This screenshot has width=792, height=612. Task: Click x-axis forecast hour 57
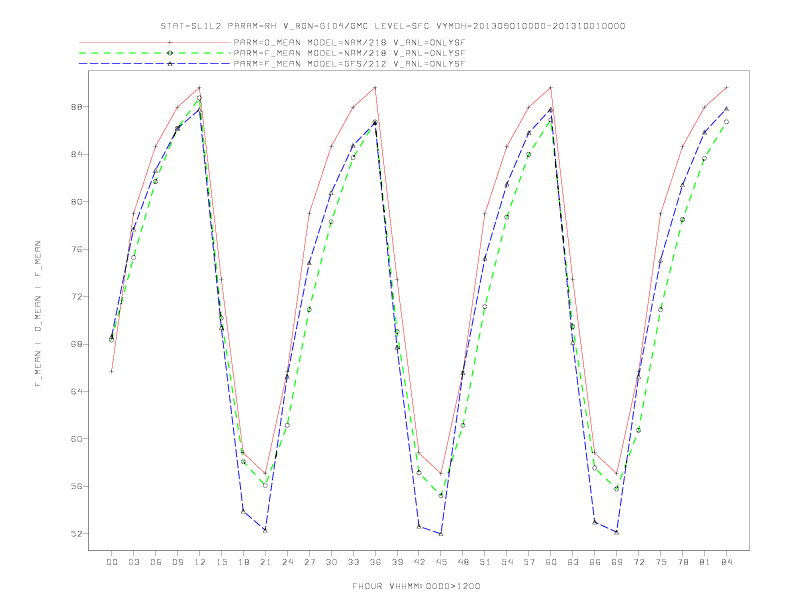click(529, 562)
